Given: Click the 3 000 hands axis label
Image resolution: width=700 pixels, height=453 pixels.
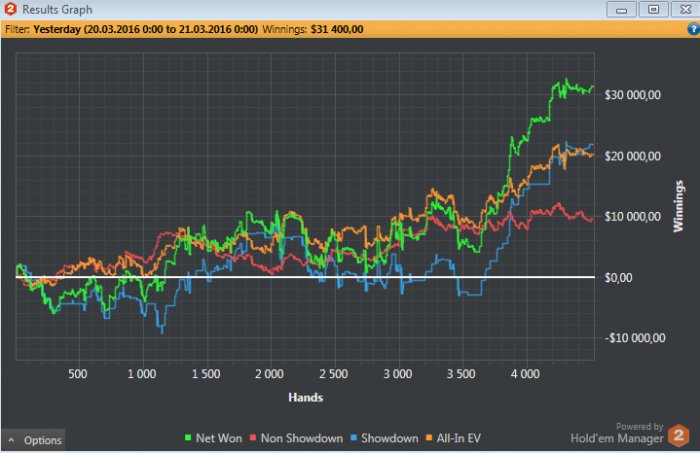Looking at the screenshot, I should pyautogui.click(x=397, y=374).
